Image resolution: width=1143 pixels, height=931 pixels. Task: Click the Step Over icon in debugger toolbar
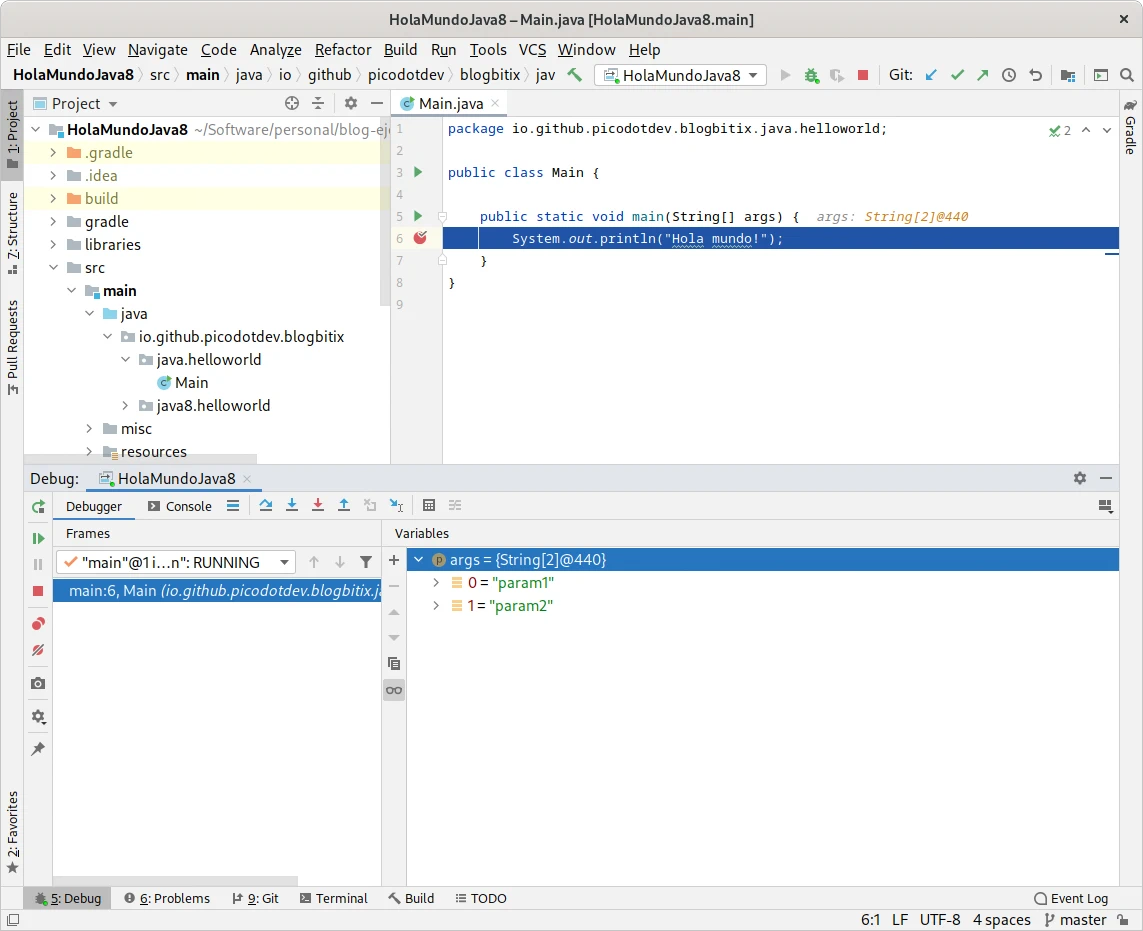[x=266, y=506]
